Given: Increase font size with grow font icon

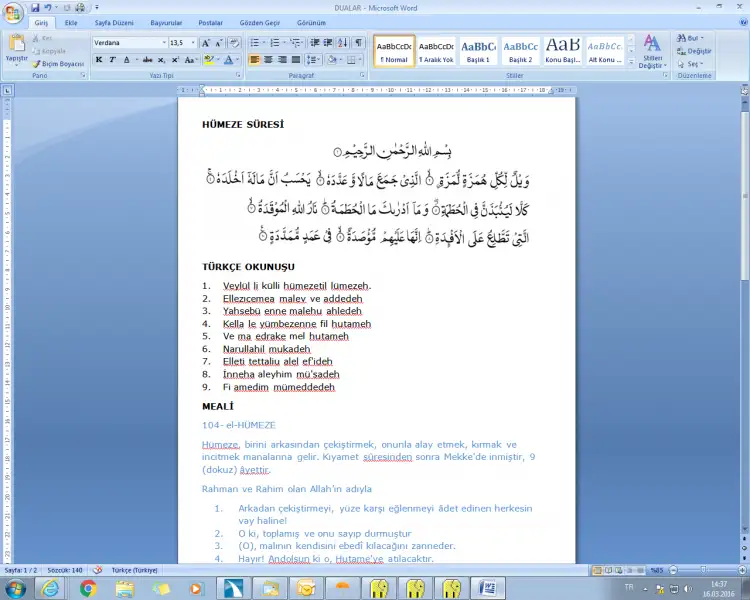Looking at the screenshot, I should click(206, 43).
